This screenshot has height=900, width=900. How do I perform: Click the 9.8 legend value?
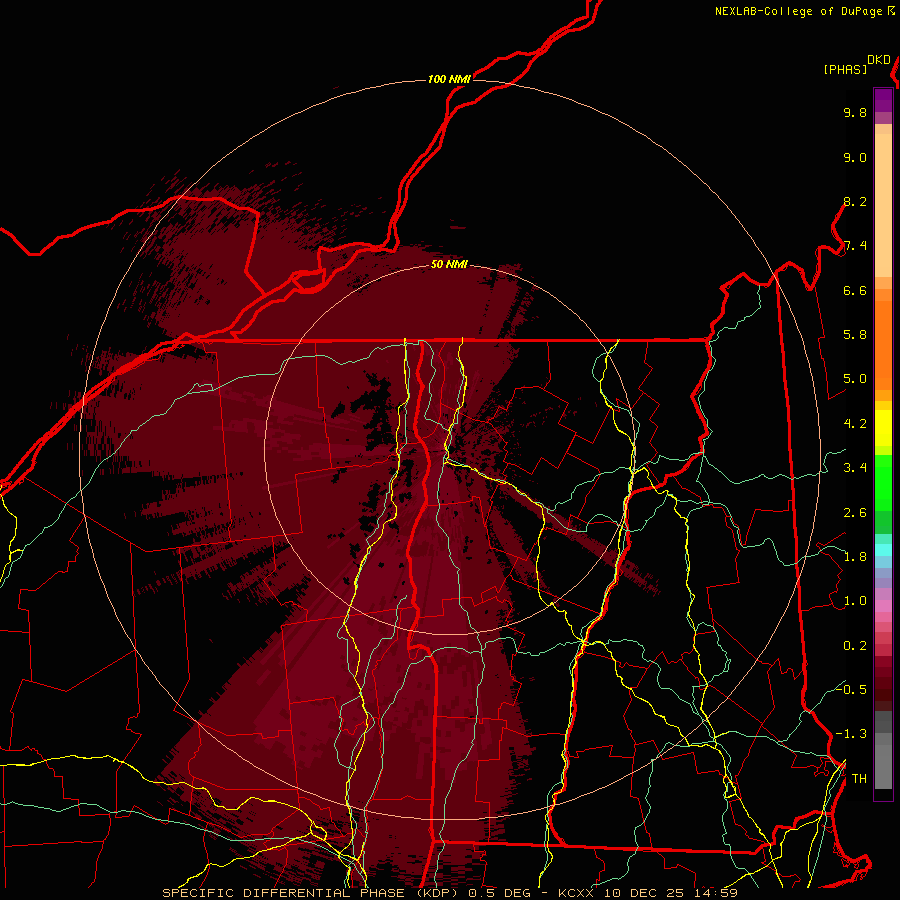[x=855, y=112]
